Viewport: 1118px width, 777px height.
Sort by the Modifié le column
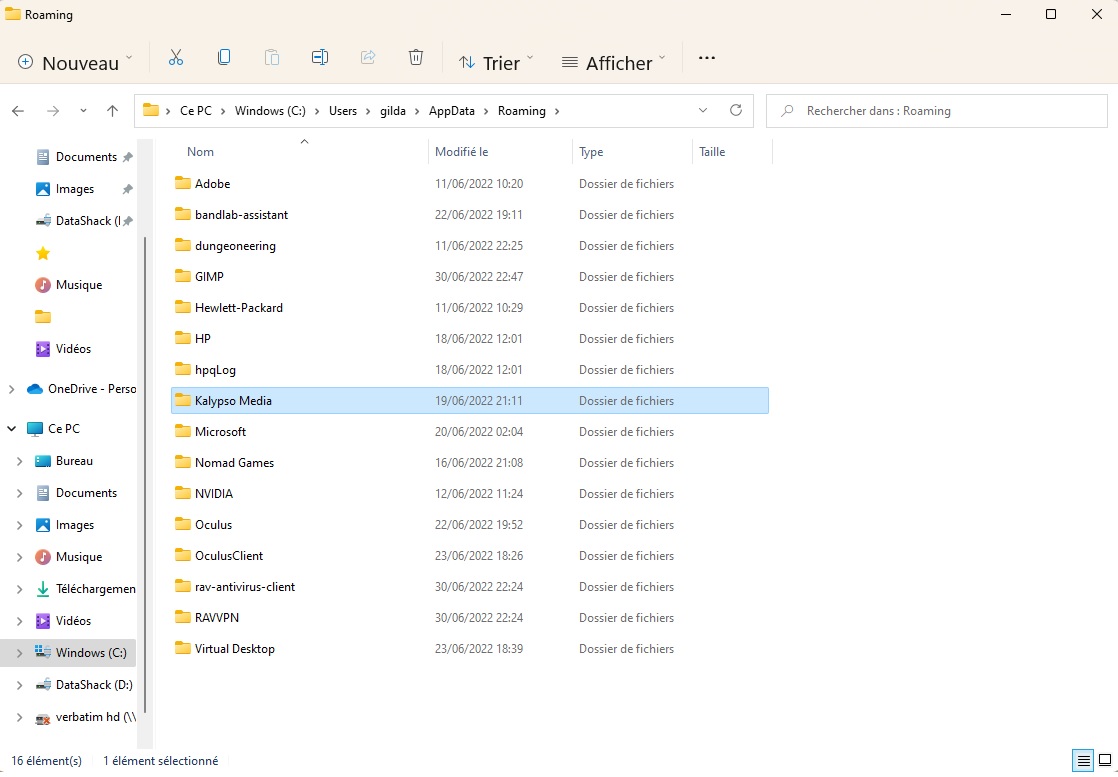point(462,152)
